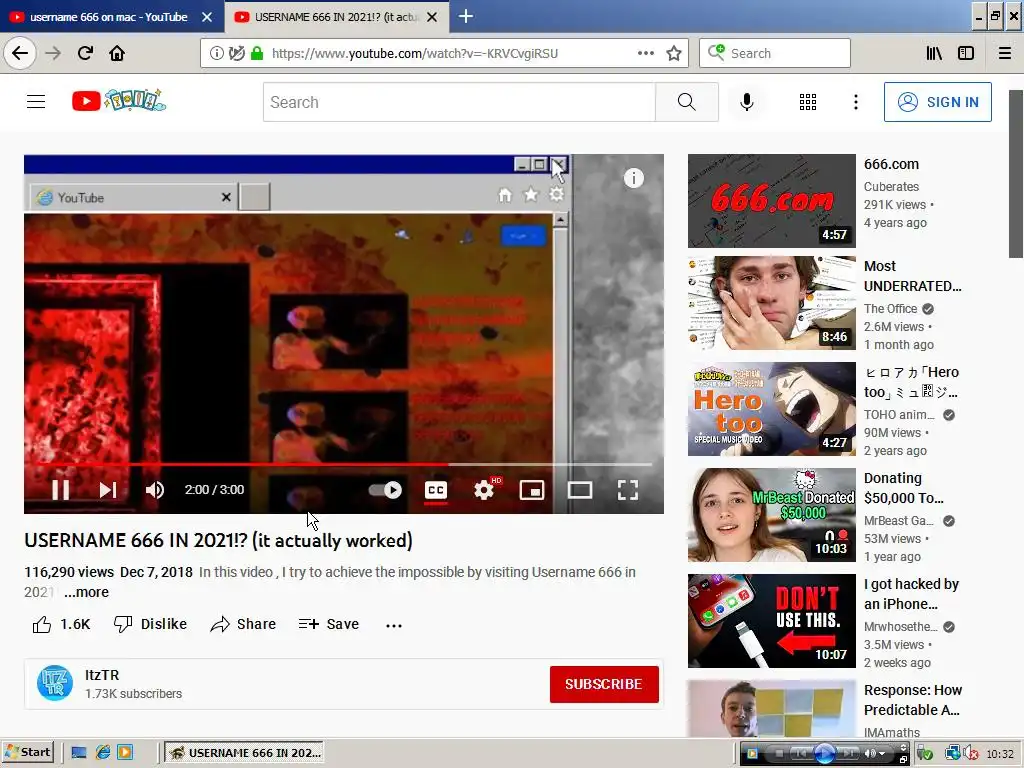This screenshot has width=1024, height=768.
Task: Save the video to a playlist
Action: coord(328,624)
